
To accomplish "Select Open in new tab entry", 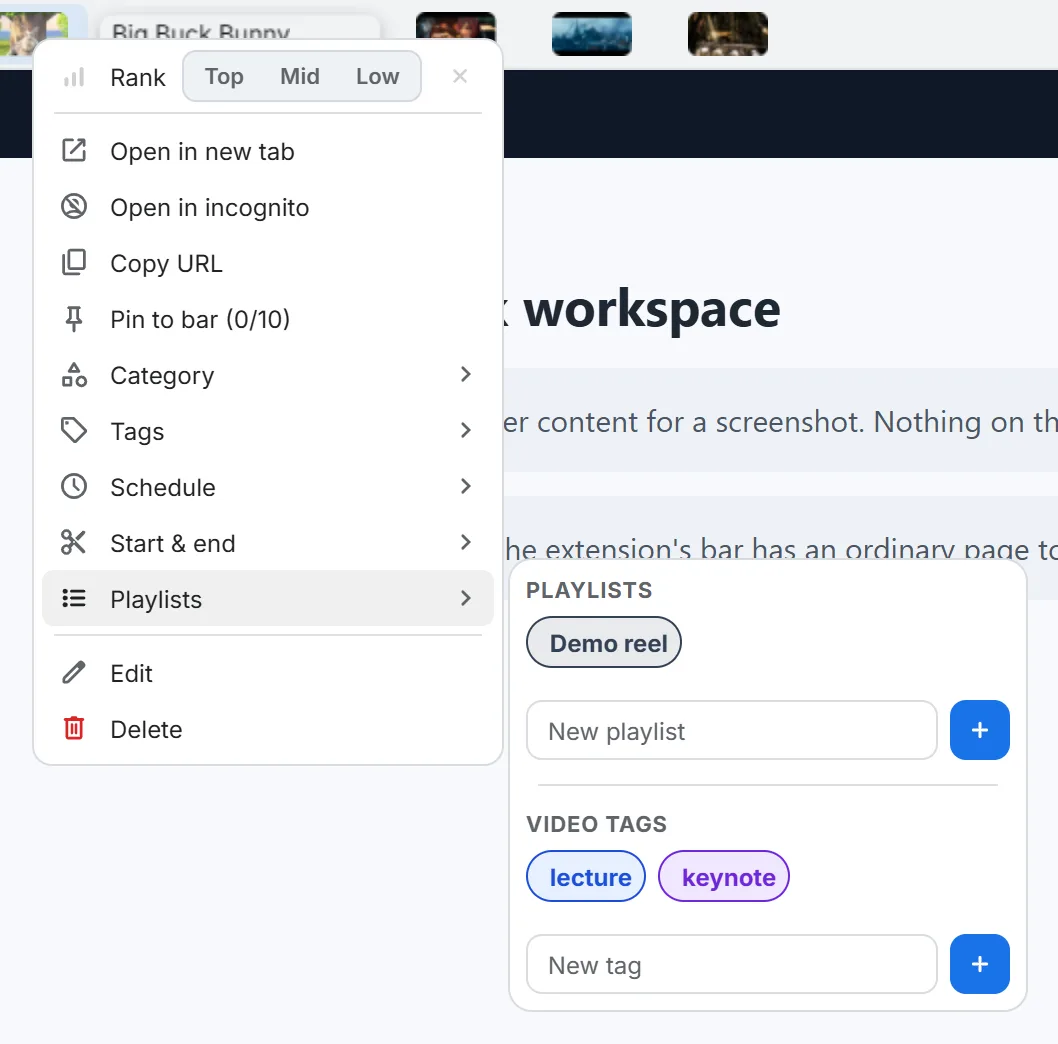I will pos(268,151).
